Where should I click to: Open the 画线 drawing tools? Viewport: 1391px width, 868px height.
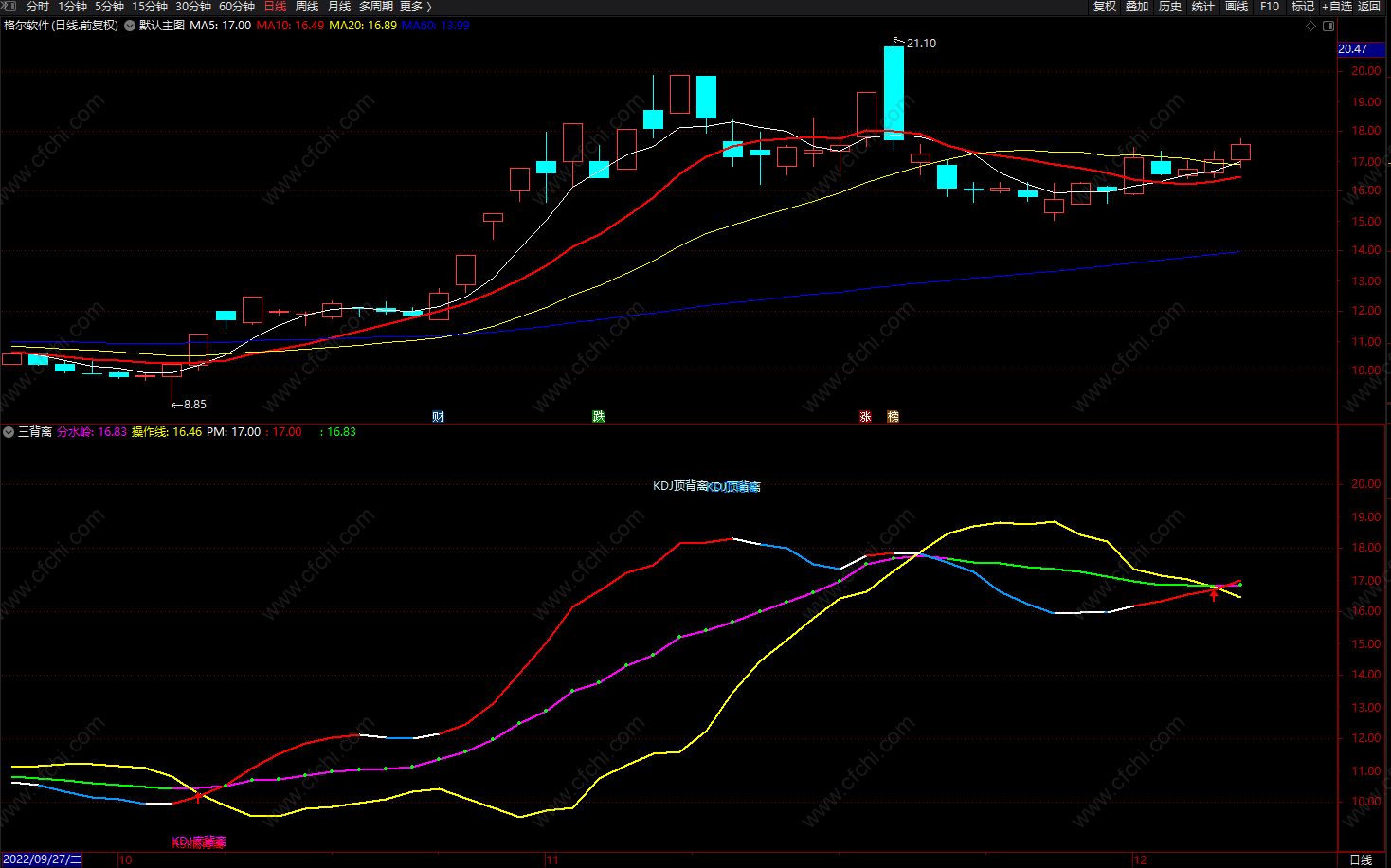click(1237, 7)
